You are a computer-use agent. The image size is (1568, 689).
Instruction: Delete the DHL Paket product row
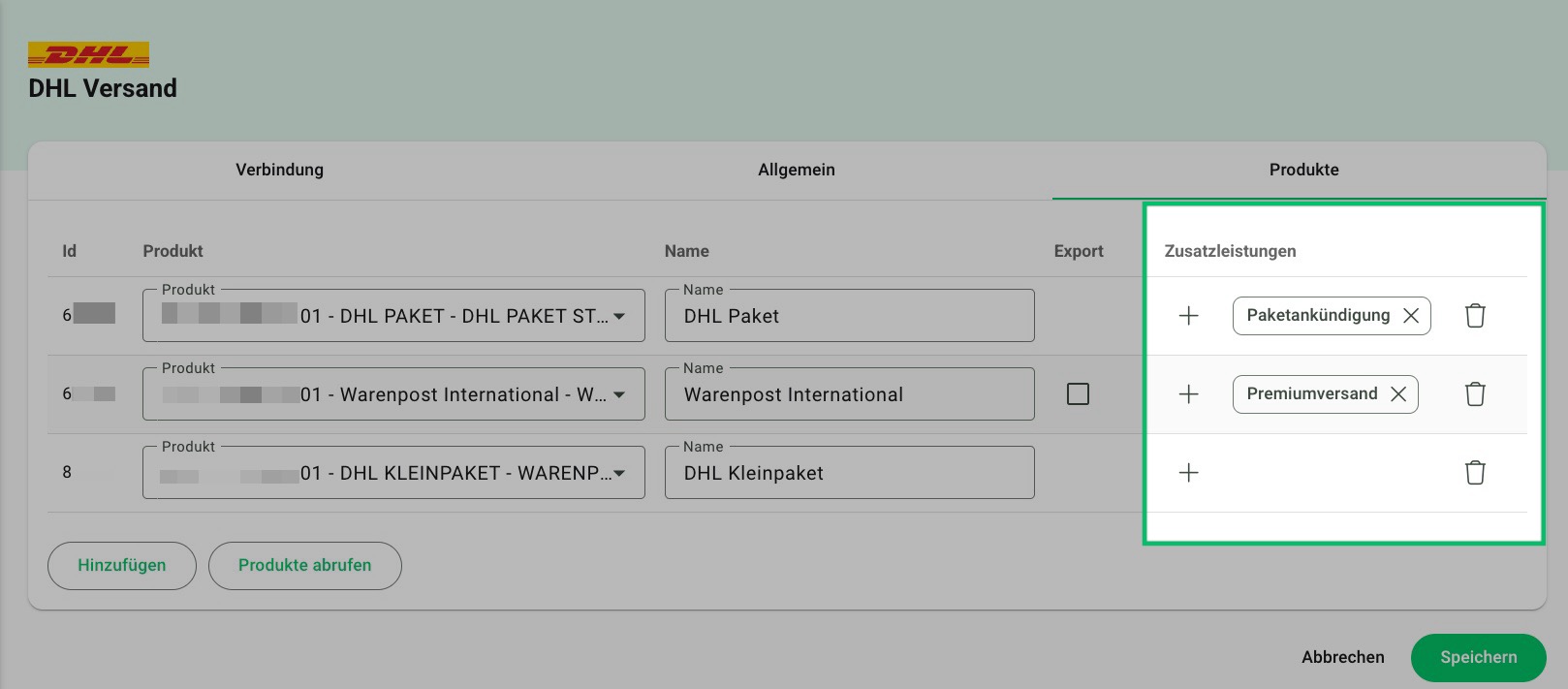point(1475,316)
